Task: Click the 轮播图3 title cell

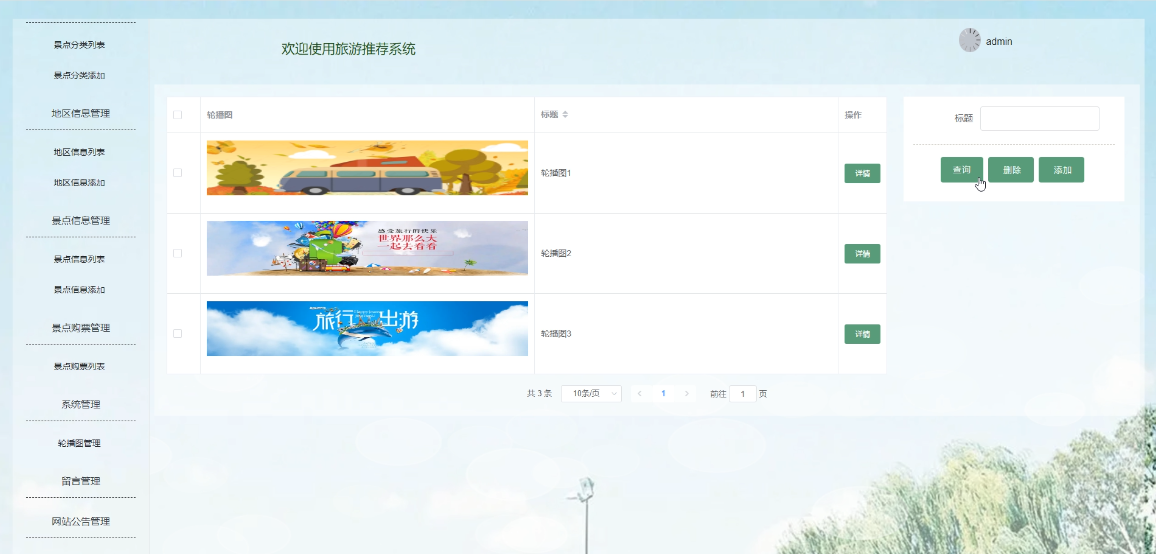Action: (x=556, y=333)
